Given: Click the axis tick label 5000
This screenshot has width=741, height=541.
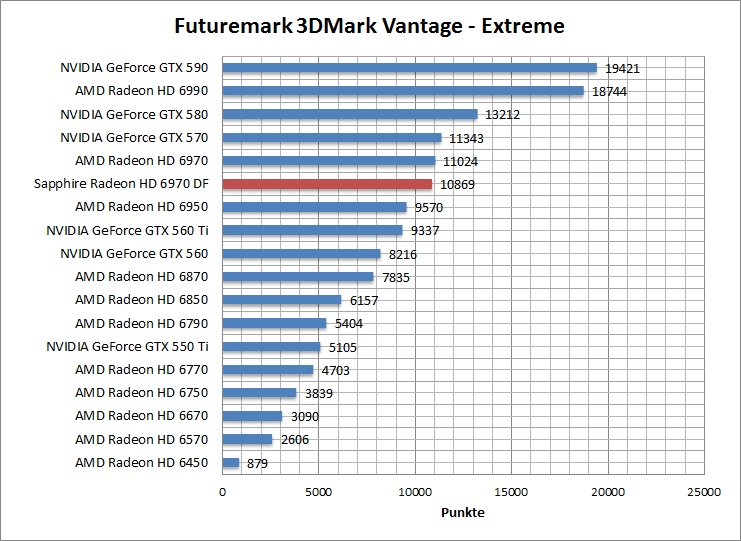Looking at the screenshot, I should click(319, 492).
